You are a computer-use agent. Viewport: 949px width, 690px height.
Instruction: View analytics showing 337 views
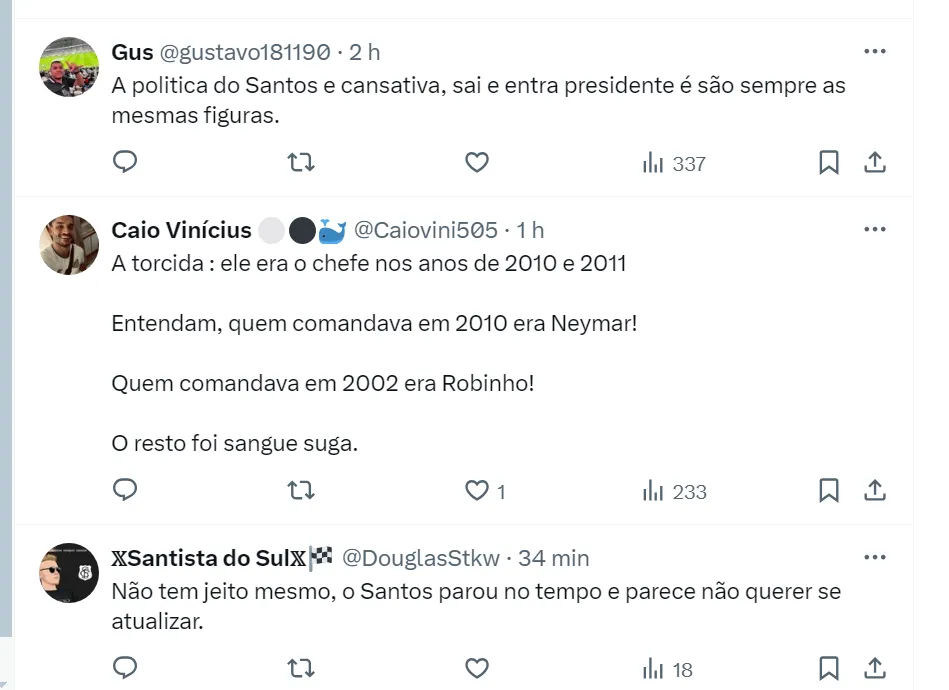(675, 163)
